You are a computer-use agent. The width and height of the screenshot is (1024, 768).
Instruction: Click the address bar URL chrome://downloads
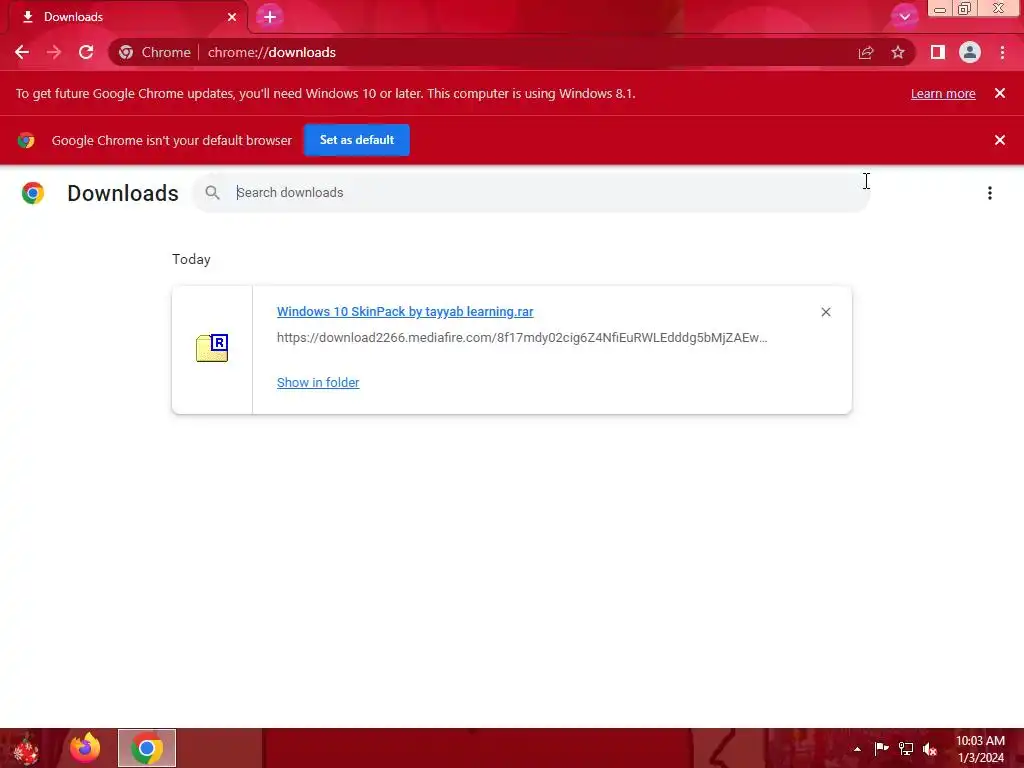point(272,52)
